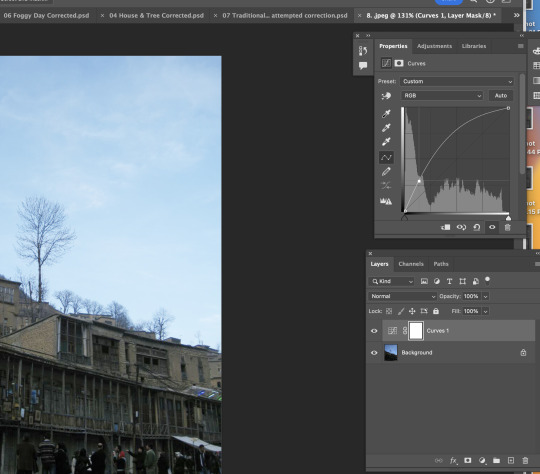Viewport: 540px width, 474px height.
Task: Create a new group folder
Action: coord(496,461)
